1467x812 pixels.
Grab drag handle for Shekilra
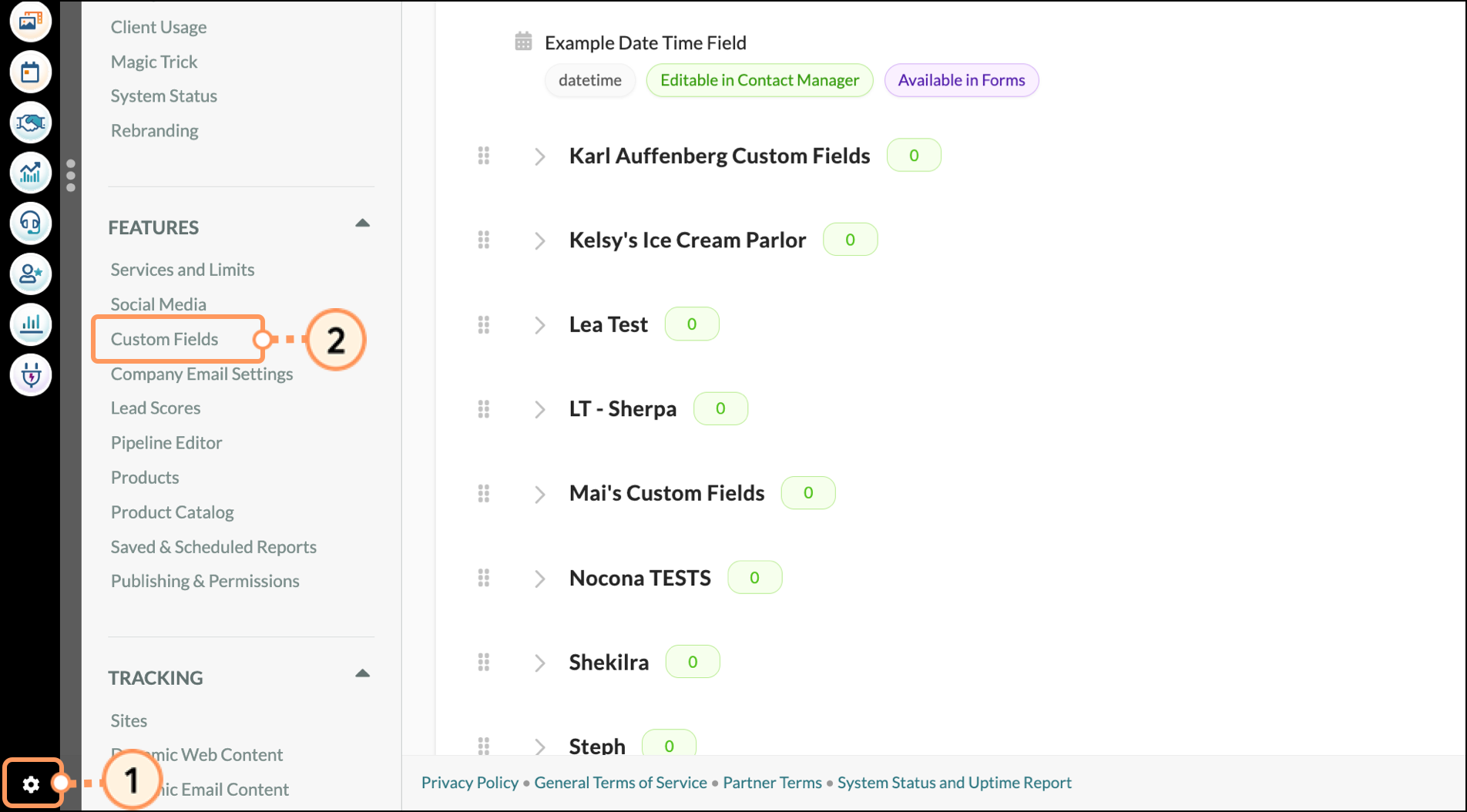click(x=484, y=662)
